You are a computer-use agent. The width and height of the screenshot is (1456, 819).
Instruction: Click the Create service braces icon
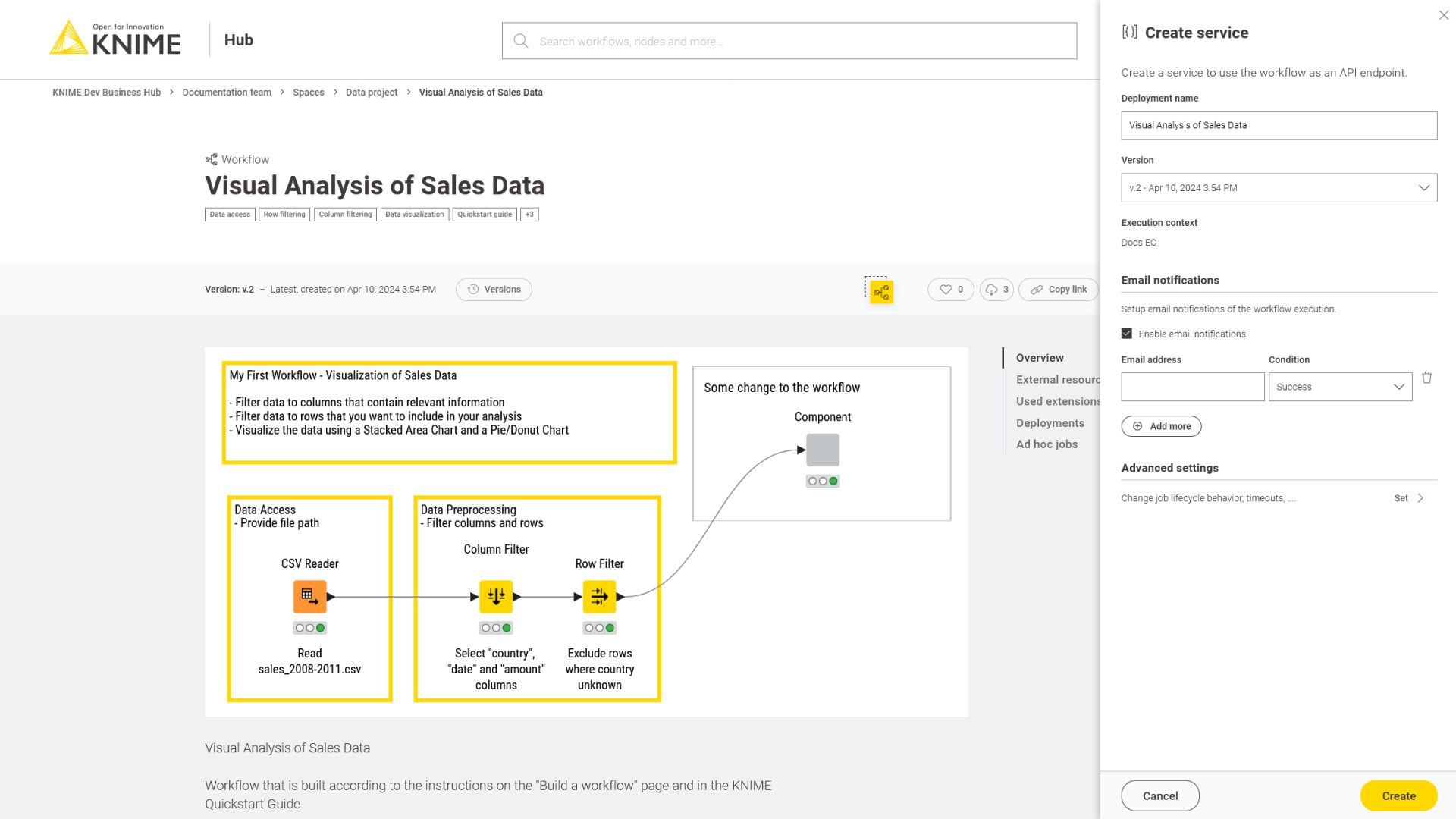(x=1130, y=33)
